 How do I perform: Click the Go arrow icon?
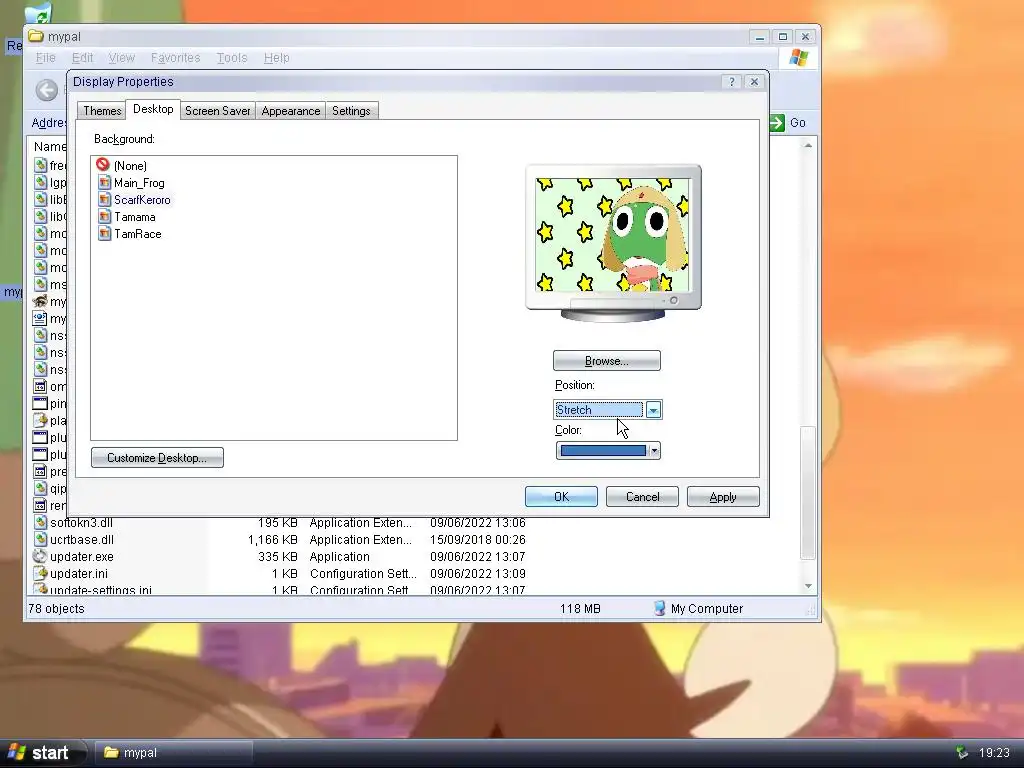777,122
